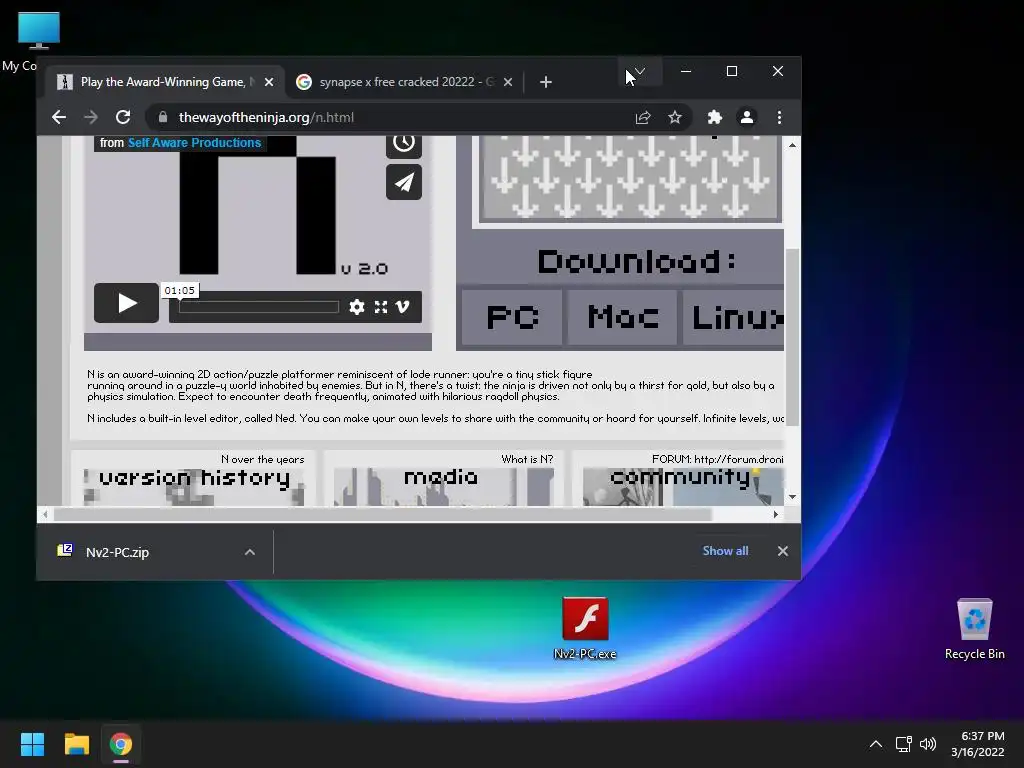Open Chrome three-dot menu
The height and width of the screenshot is (768, 1024).
[779, 118]
